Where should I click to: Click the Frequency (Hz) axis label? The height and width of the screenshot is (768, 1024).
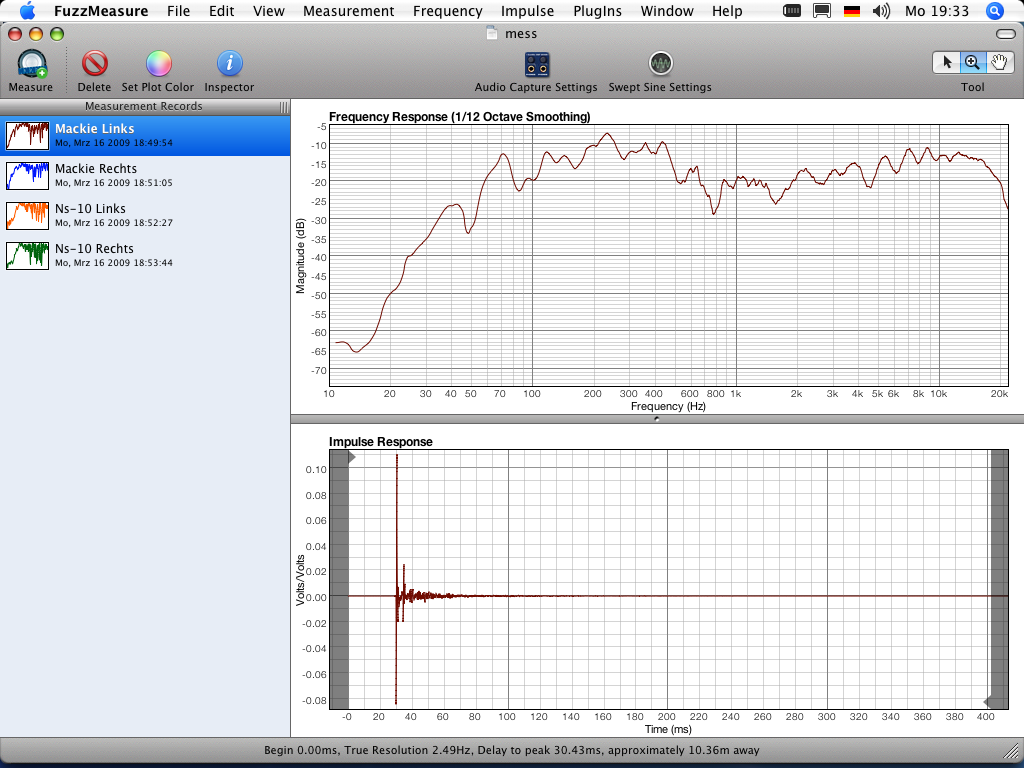click(x=668, y=406)
